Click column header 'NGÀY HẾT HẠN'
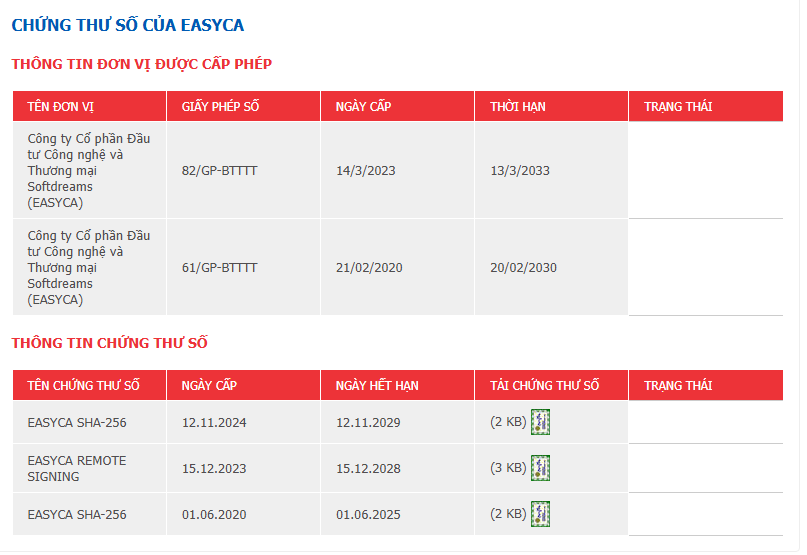Image resolution: width=807 pixels, height=555 pixels. [377, 386]
